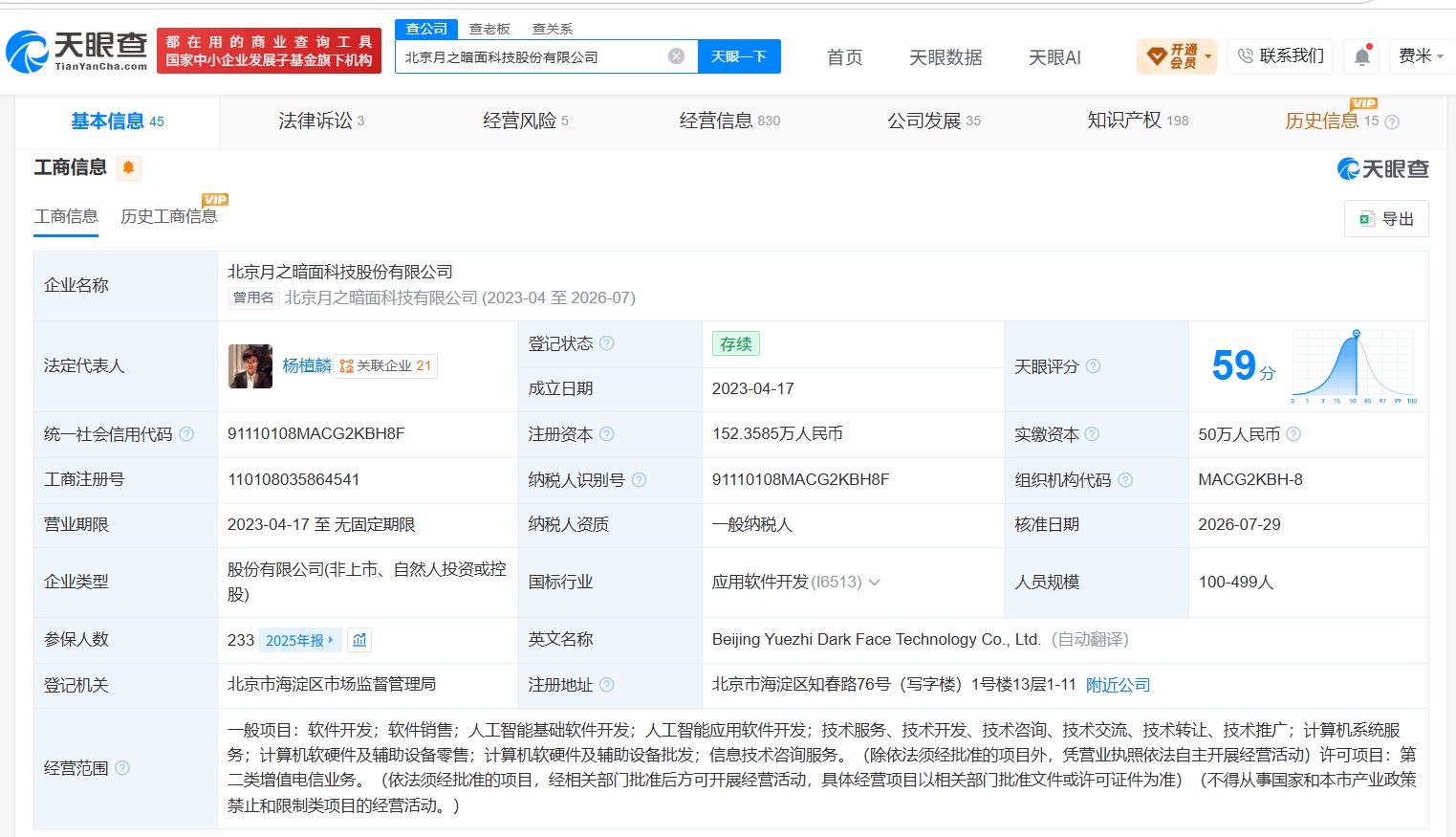Click the 59分 TianYan score
Screen dimensions: 1456x837
(1243, 366)
